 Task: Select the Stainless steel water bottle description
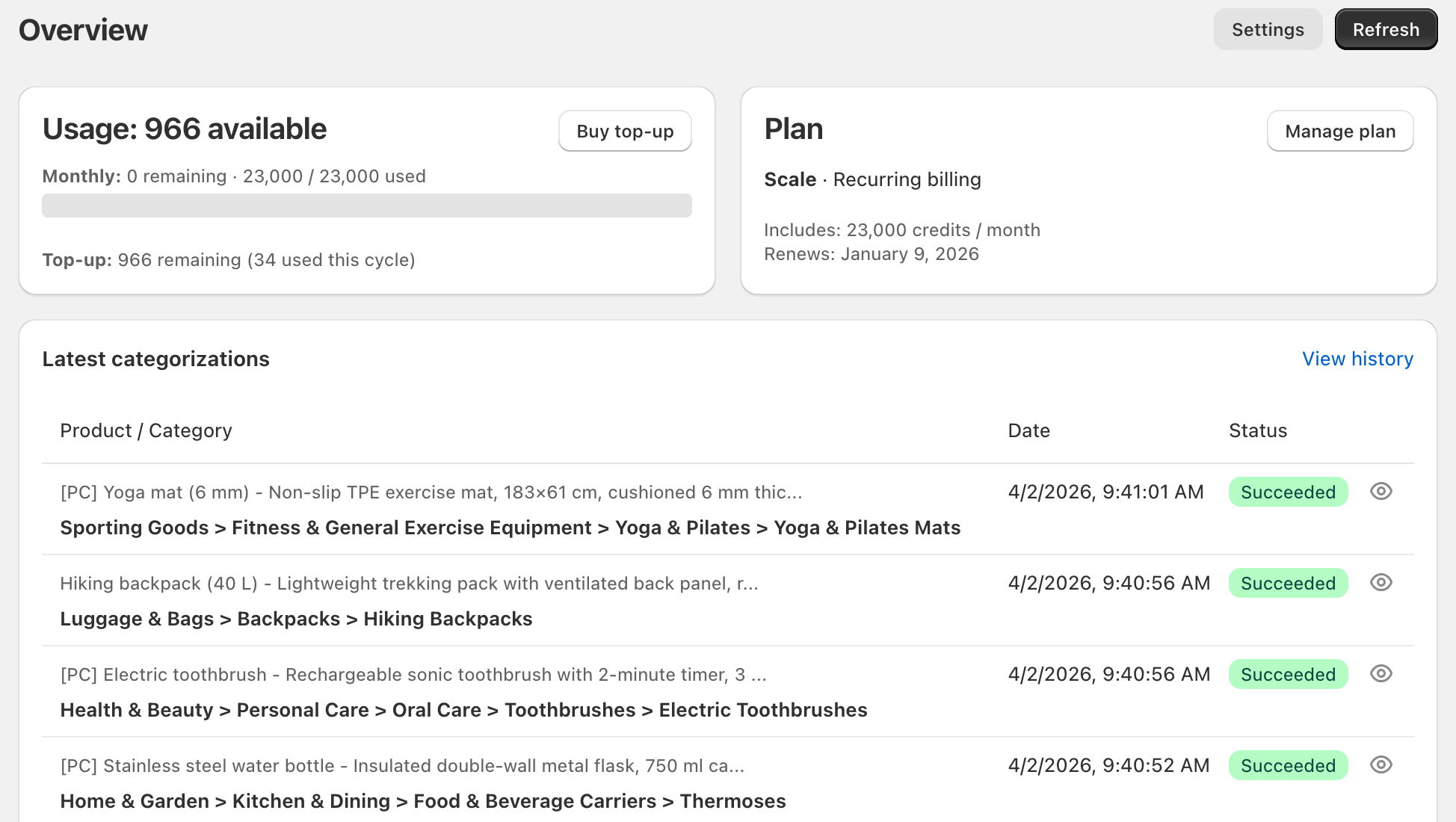coord(402,766)
